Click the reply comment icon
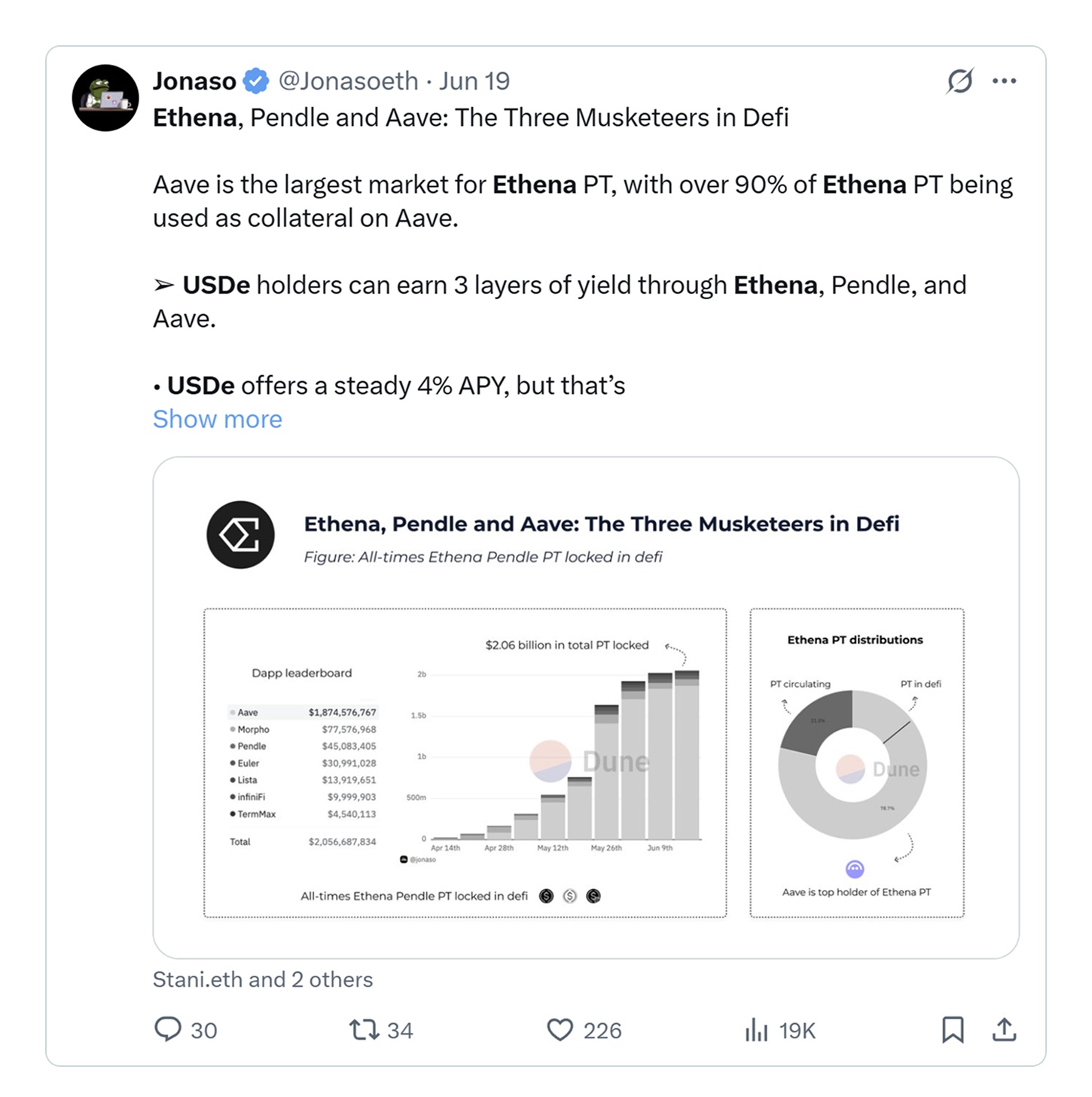The width and height of the screenshot is (1092, 1097). pos(168,1029)
